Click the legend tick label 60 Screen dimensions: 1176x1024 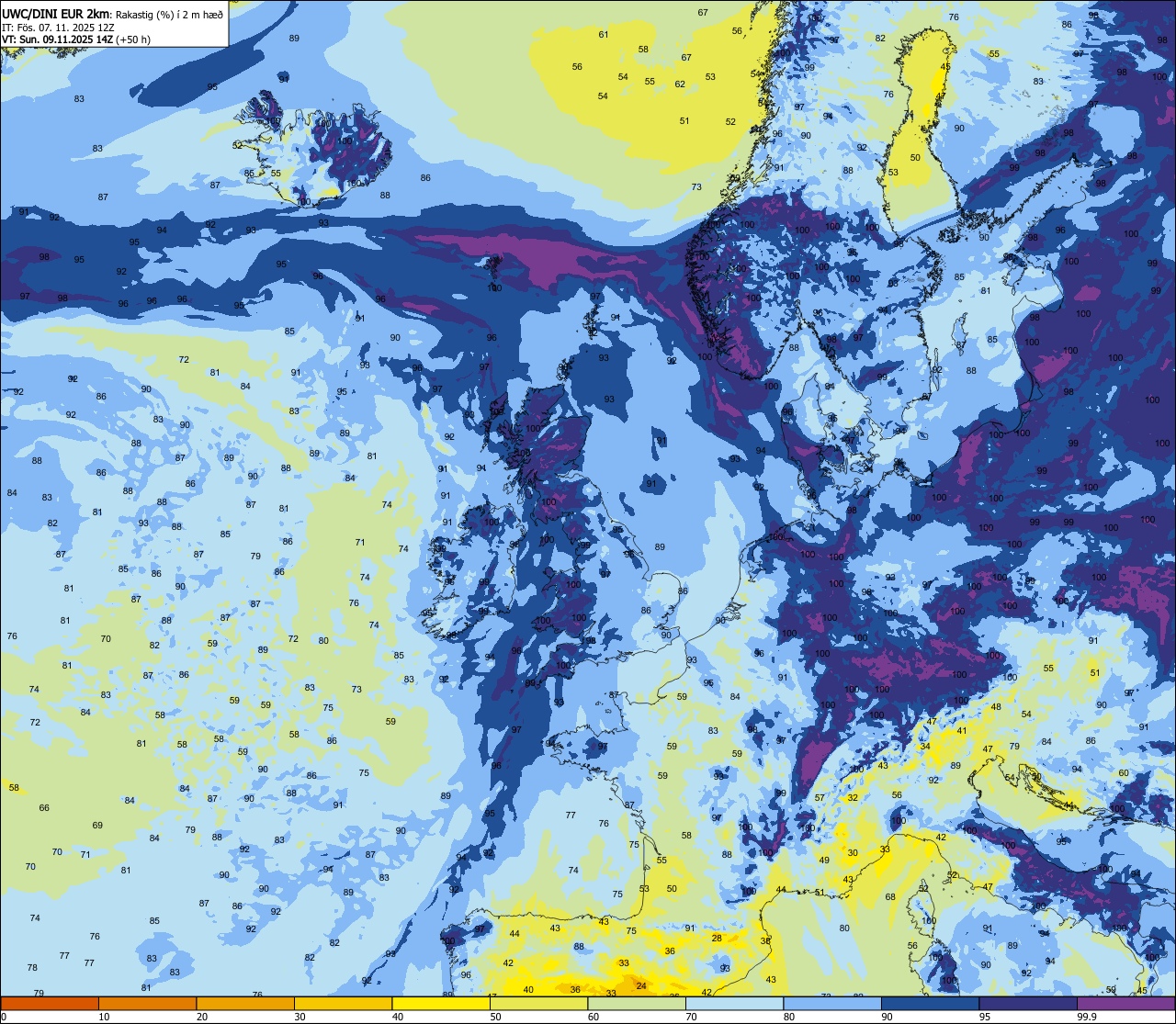coord(593,1017)
